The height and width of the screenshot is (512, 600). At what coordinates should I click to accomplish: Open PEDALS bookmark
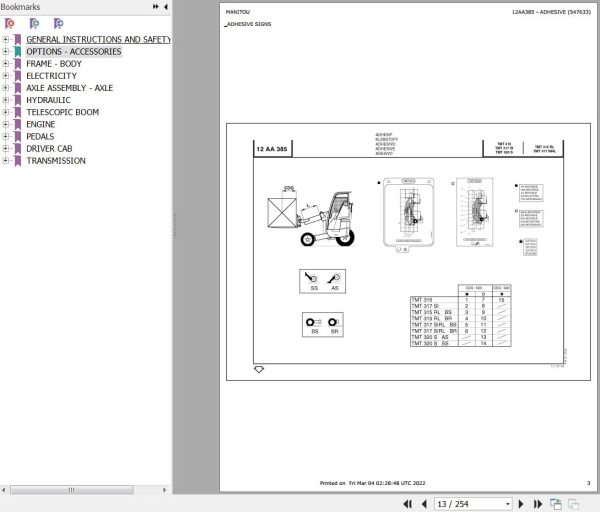40,137
